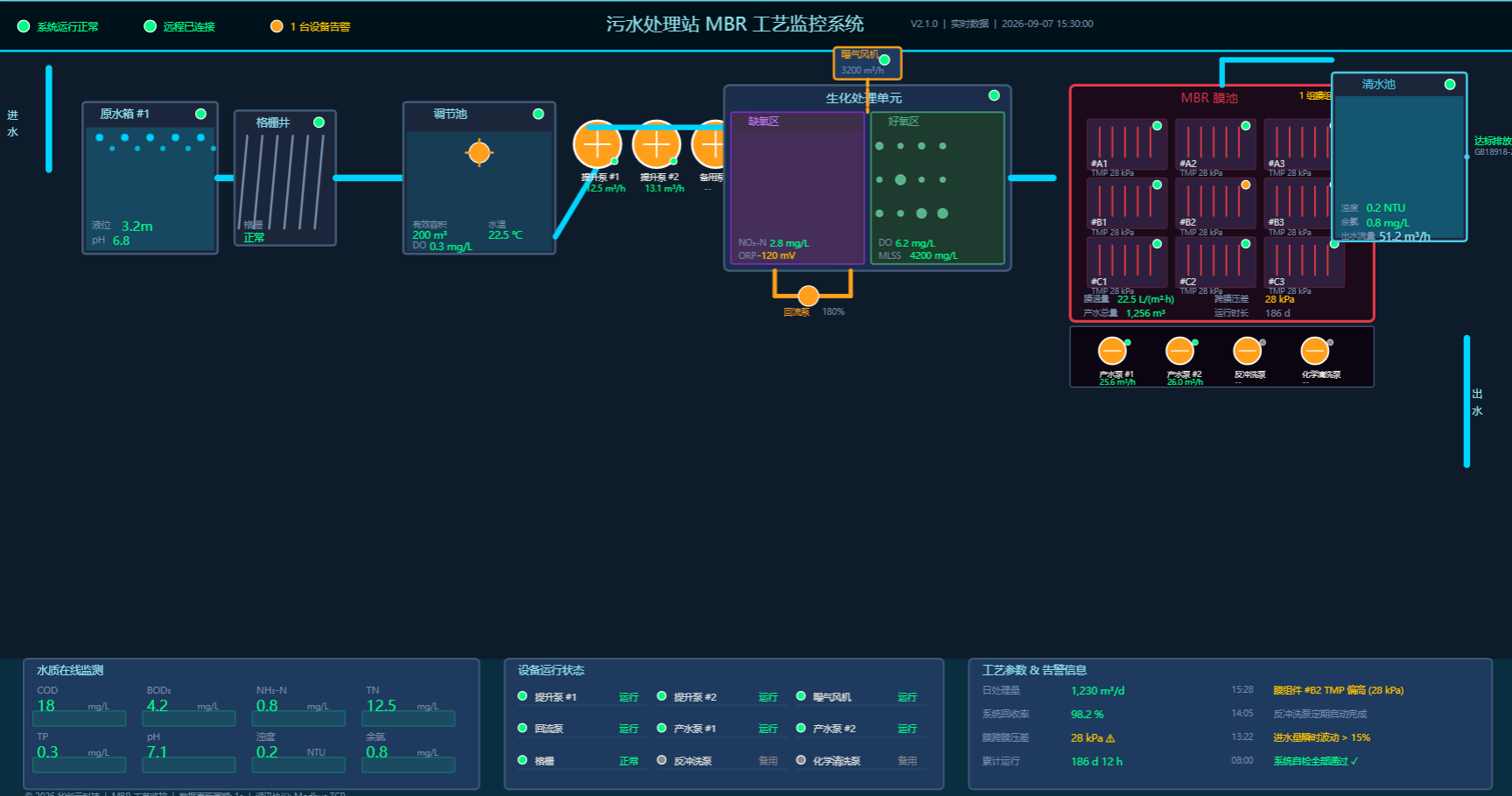Image resolution: width=1512 pixels, height=796 pixels.
Task: Click the 回流泵 recirculation pump circle
Action: [x=808, y=296]
